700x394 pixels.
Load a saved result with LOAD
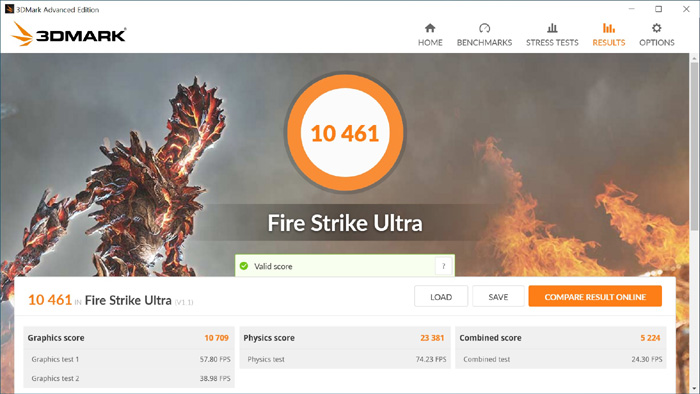441,296
